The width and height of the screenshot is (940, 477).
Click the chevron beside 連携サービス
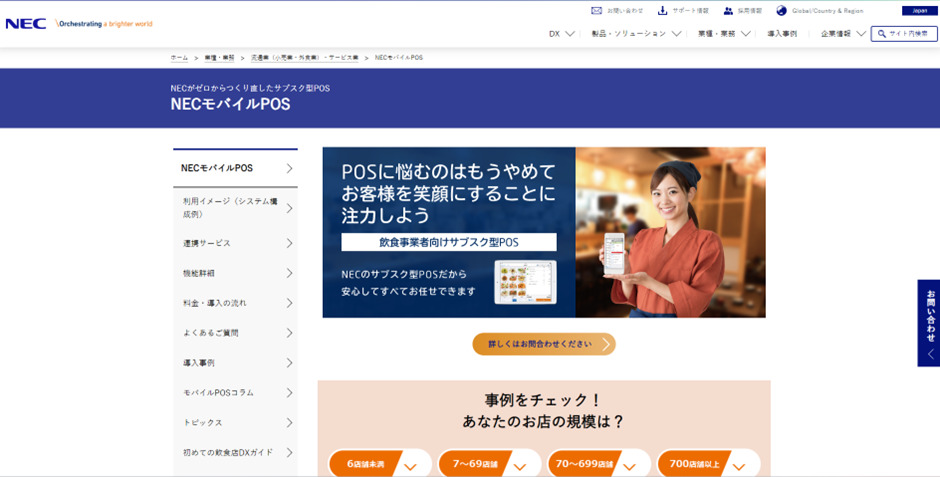pyautogui.click(x=290, y=243)
